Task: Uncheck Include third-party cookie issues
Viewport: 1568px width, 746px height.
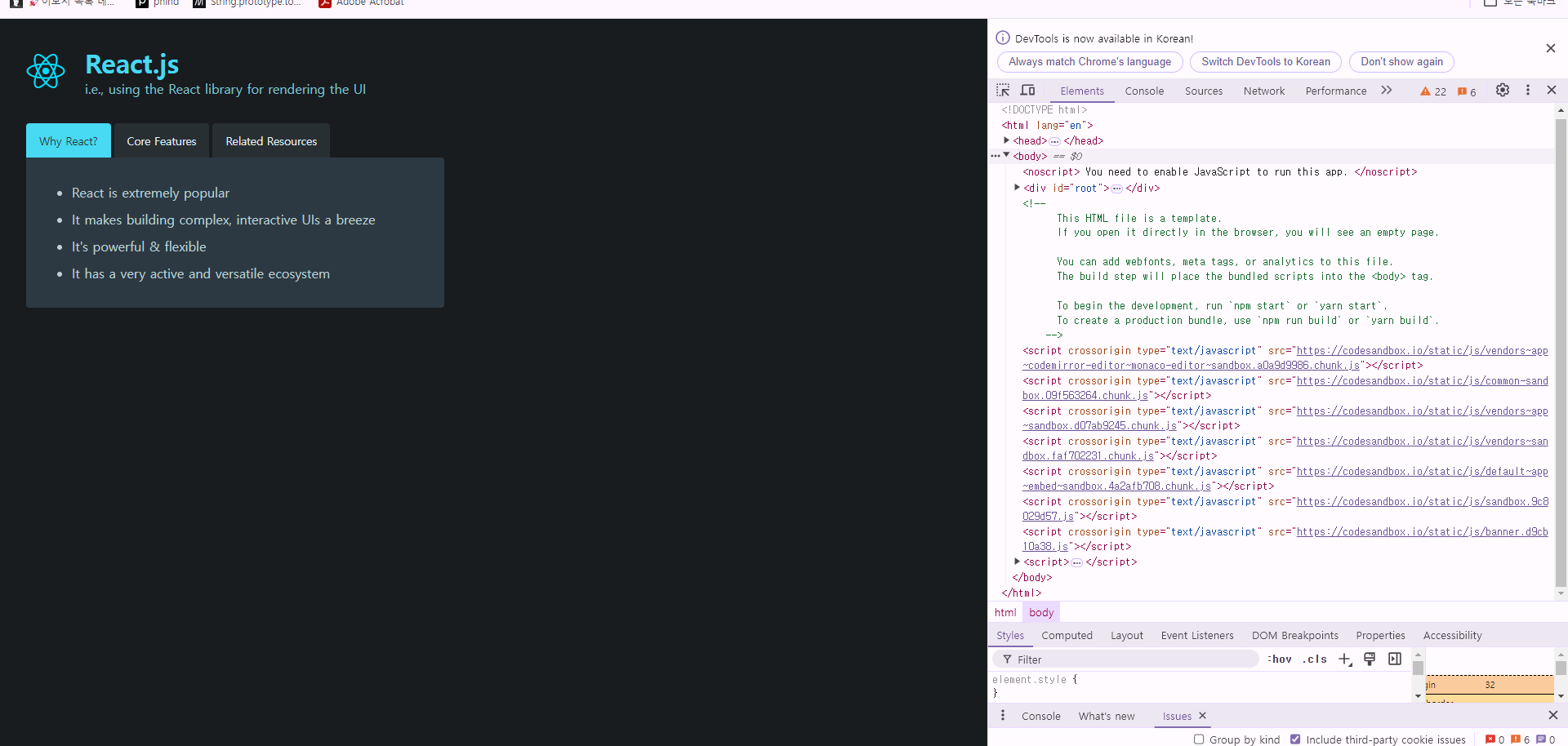Action: click(x=1295, y=739)
